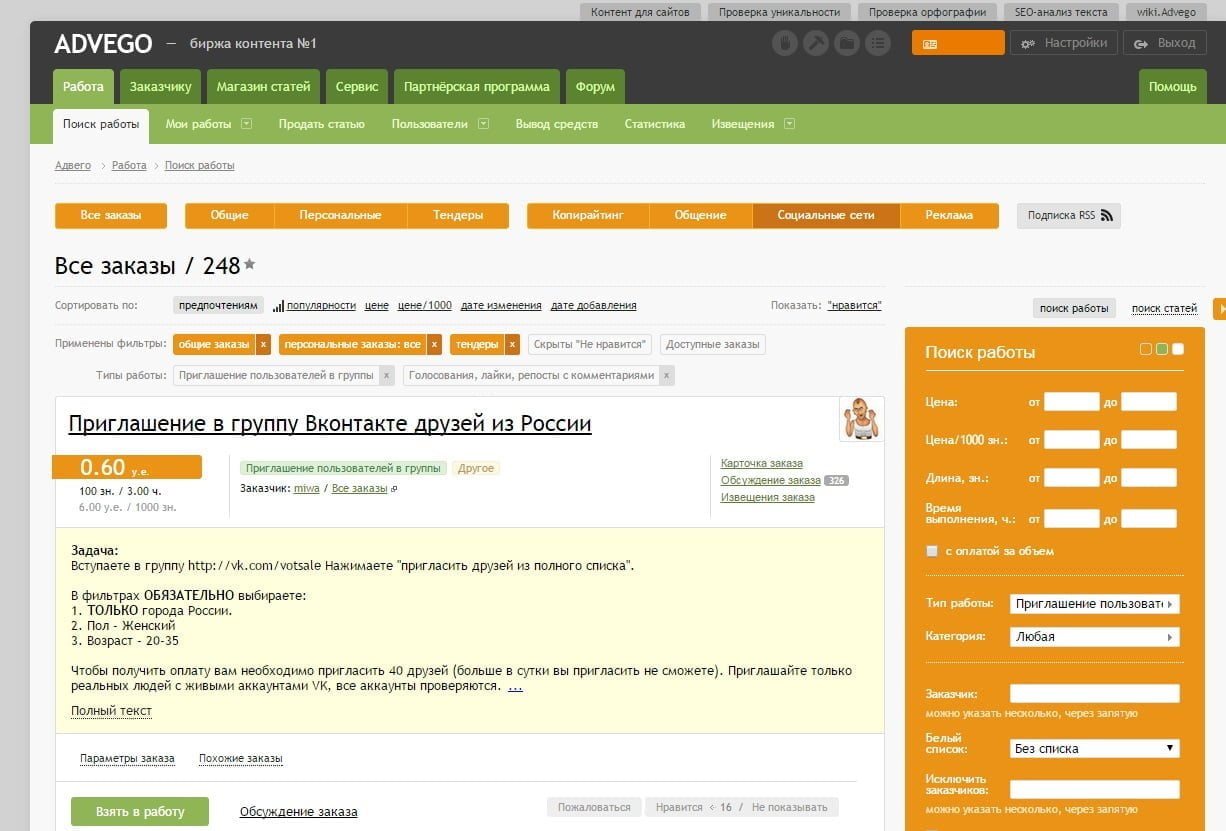Subscribe via the Подписка RSS button
The height and width of the screenshot is (831, 1226).
tap(1069, 215)
